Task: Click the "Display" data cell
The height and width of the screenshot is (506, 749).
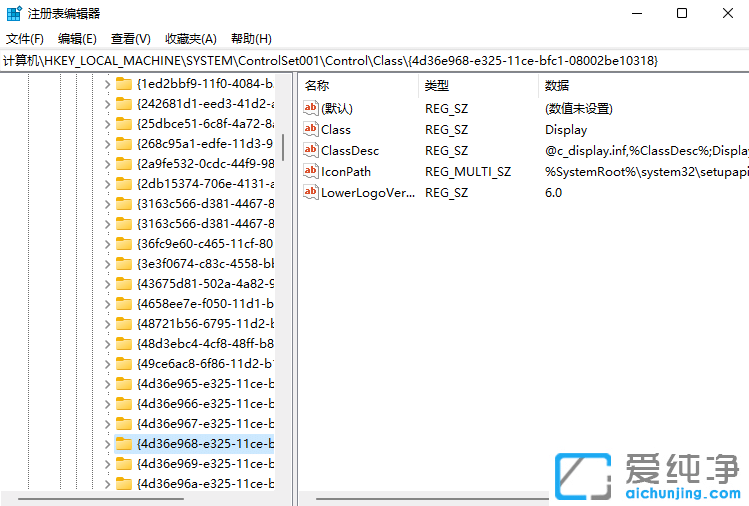Action: point(566,129)
